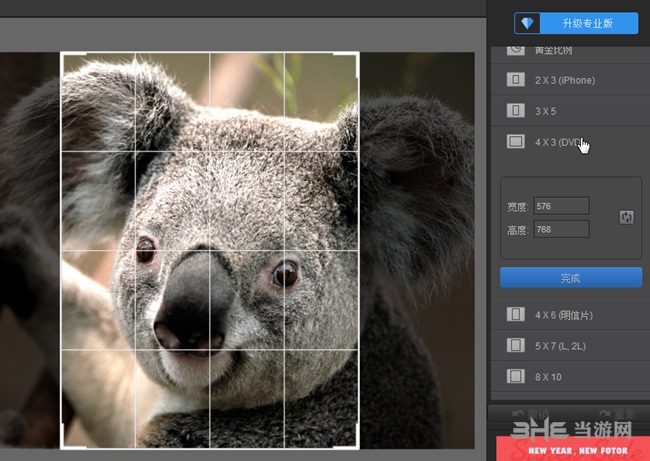Click the 宽度 width label
Screen dimensions: 650x461
click(x=518, y=206)
